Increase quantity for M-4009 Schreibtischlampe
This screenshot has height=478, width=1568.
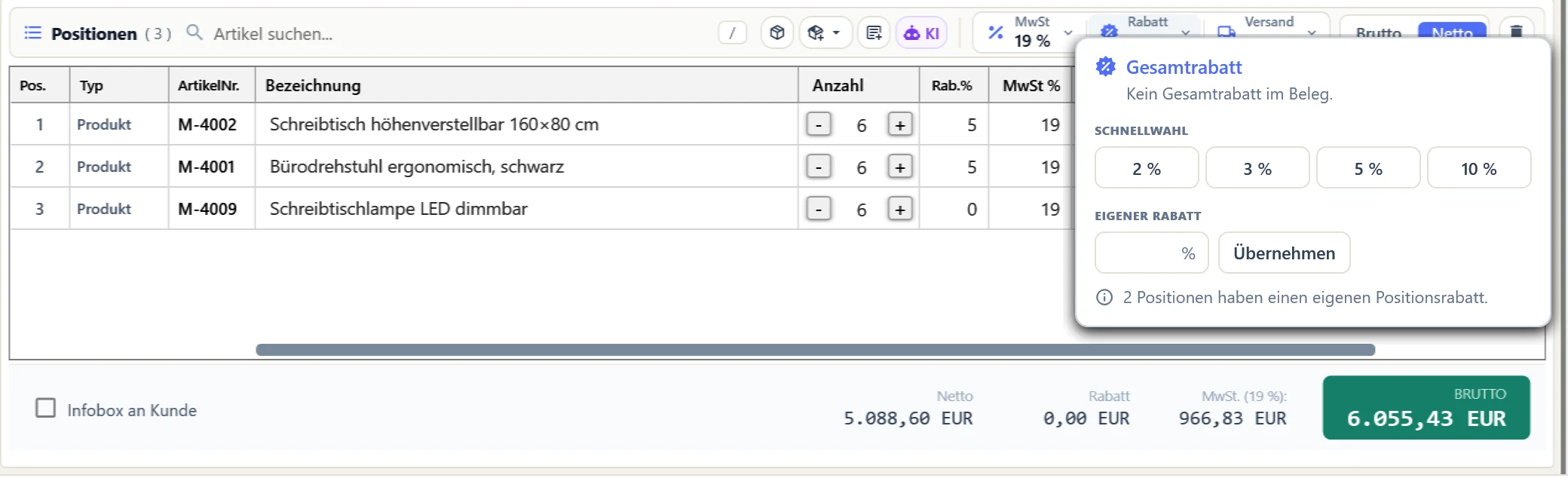pos(900,209)
